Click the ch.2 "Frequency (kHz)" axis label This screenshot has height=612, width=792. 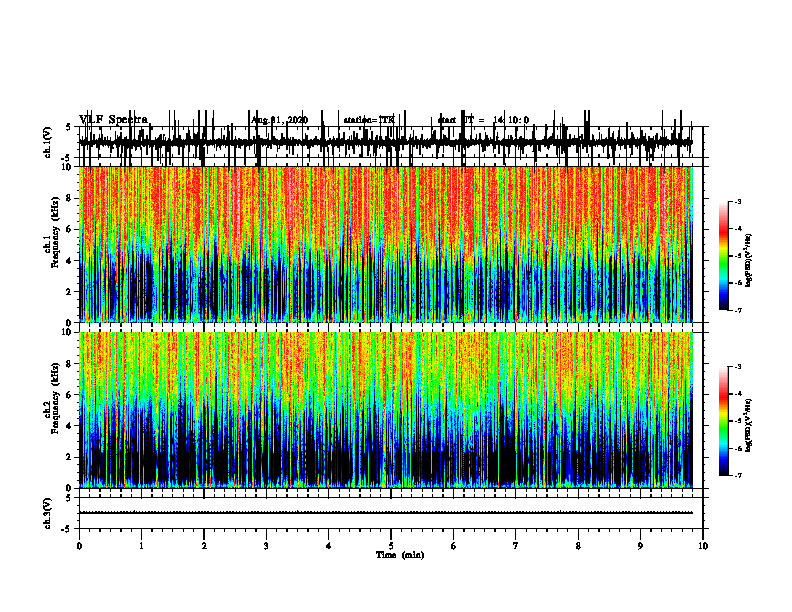[x=55, y=396]
